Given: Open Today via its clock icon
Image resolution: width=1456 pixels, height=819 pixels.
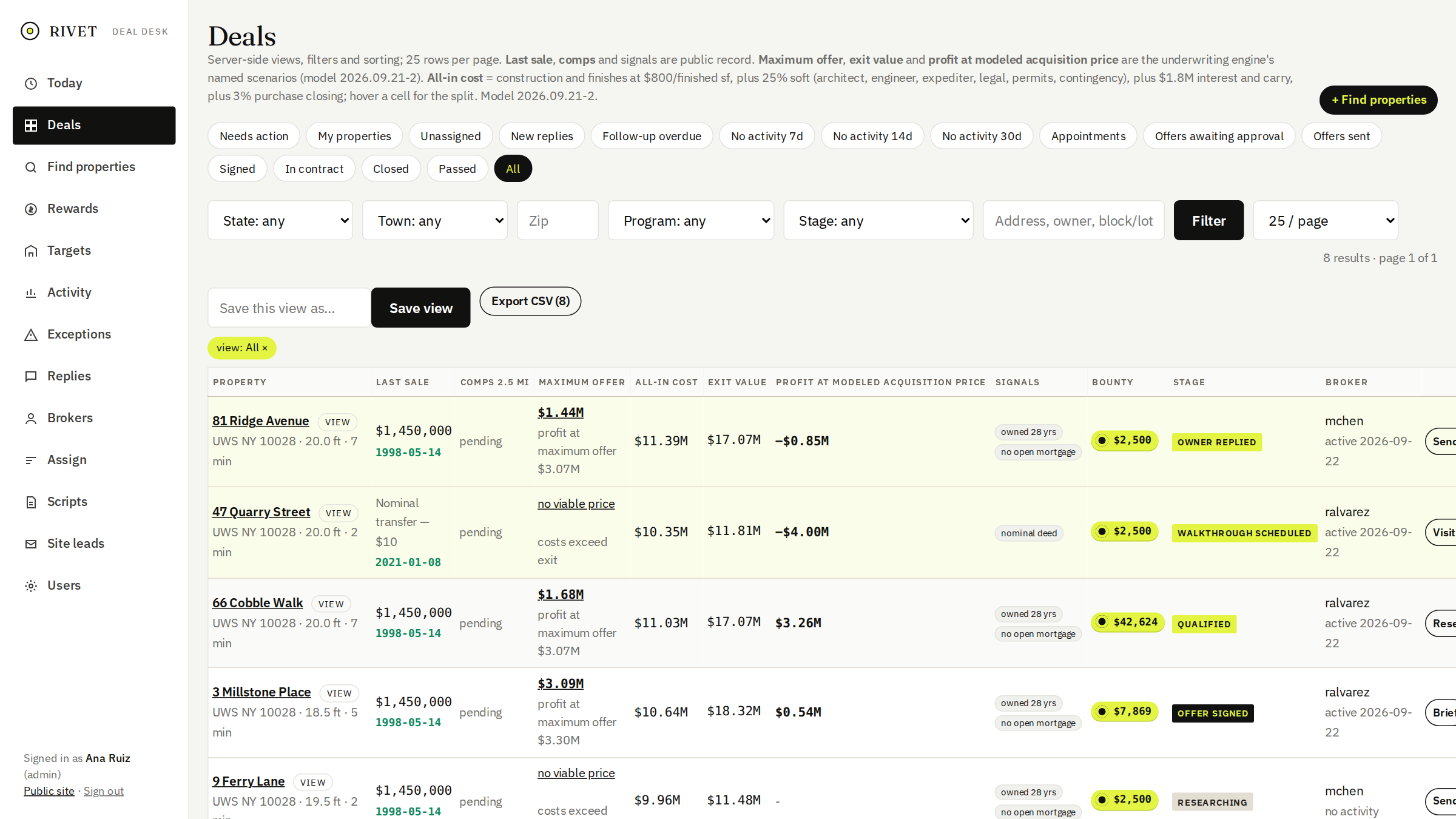Looking at the screenshot, I should tap(31, 83).
